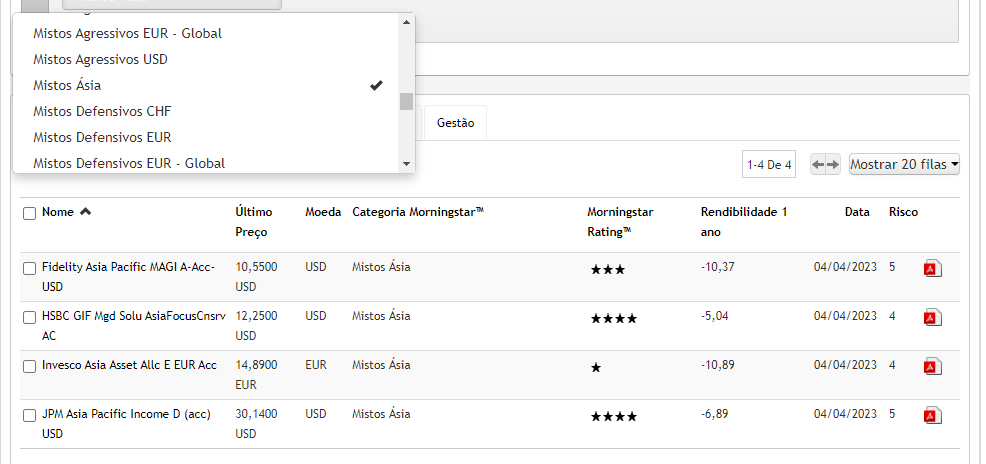Viewport: 986px width, 464px height.
Task: Go to previous page arrow
Action: tap(817, 165)
